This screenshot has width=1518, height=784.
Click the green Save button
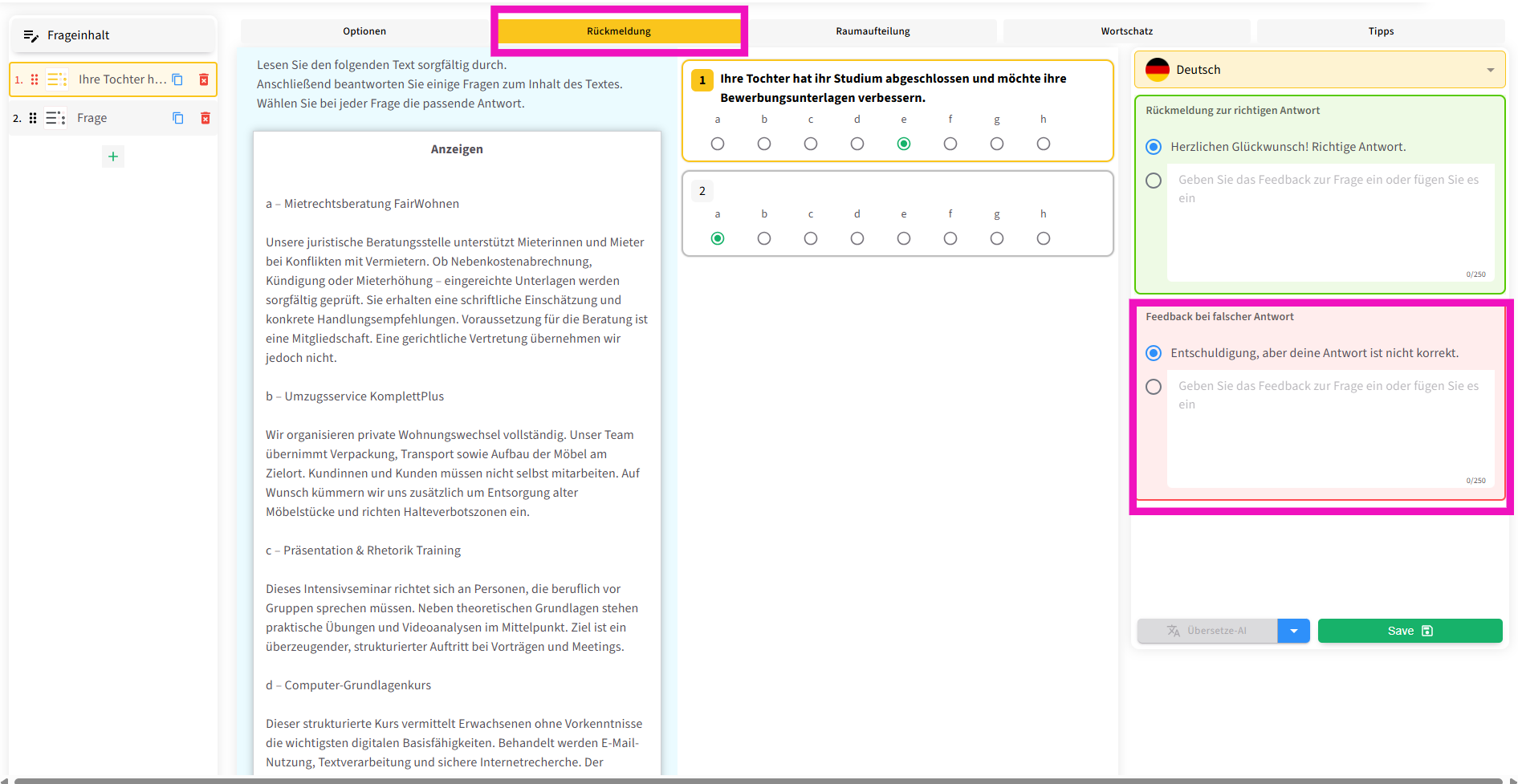pos(1410,631)
